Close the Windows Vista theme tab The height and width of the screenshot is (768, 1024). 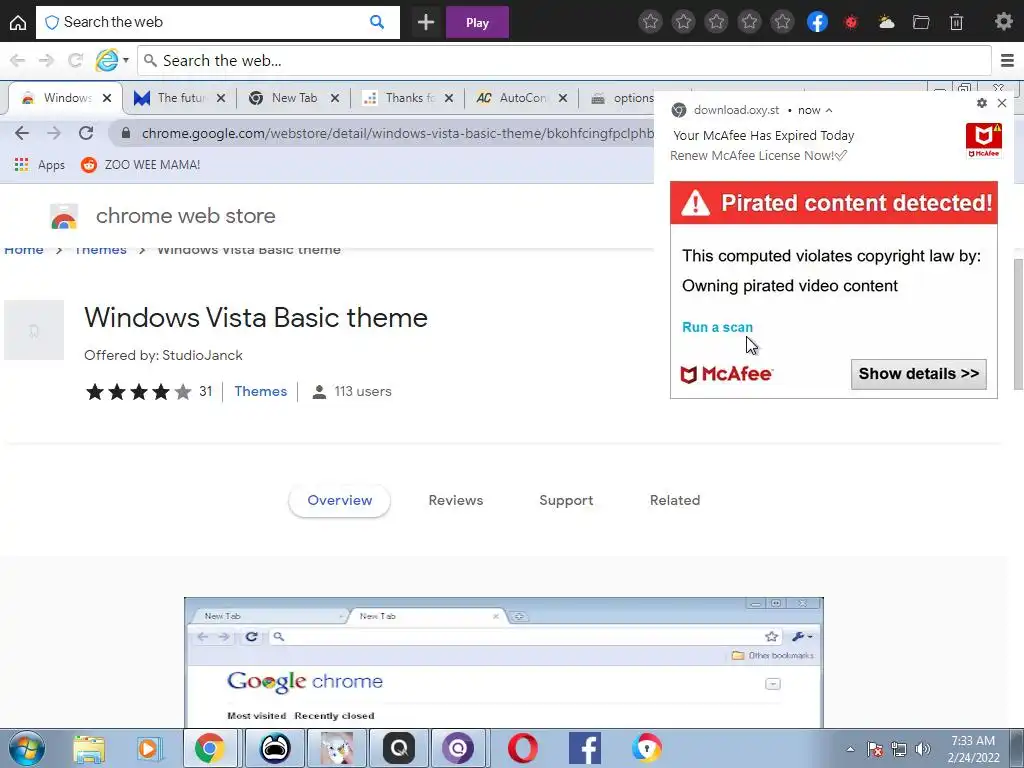[107, 98]
